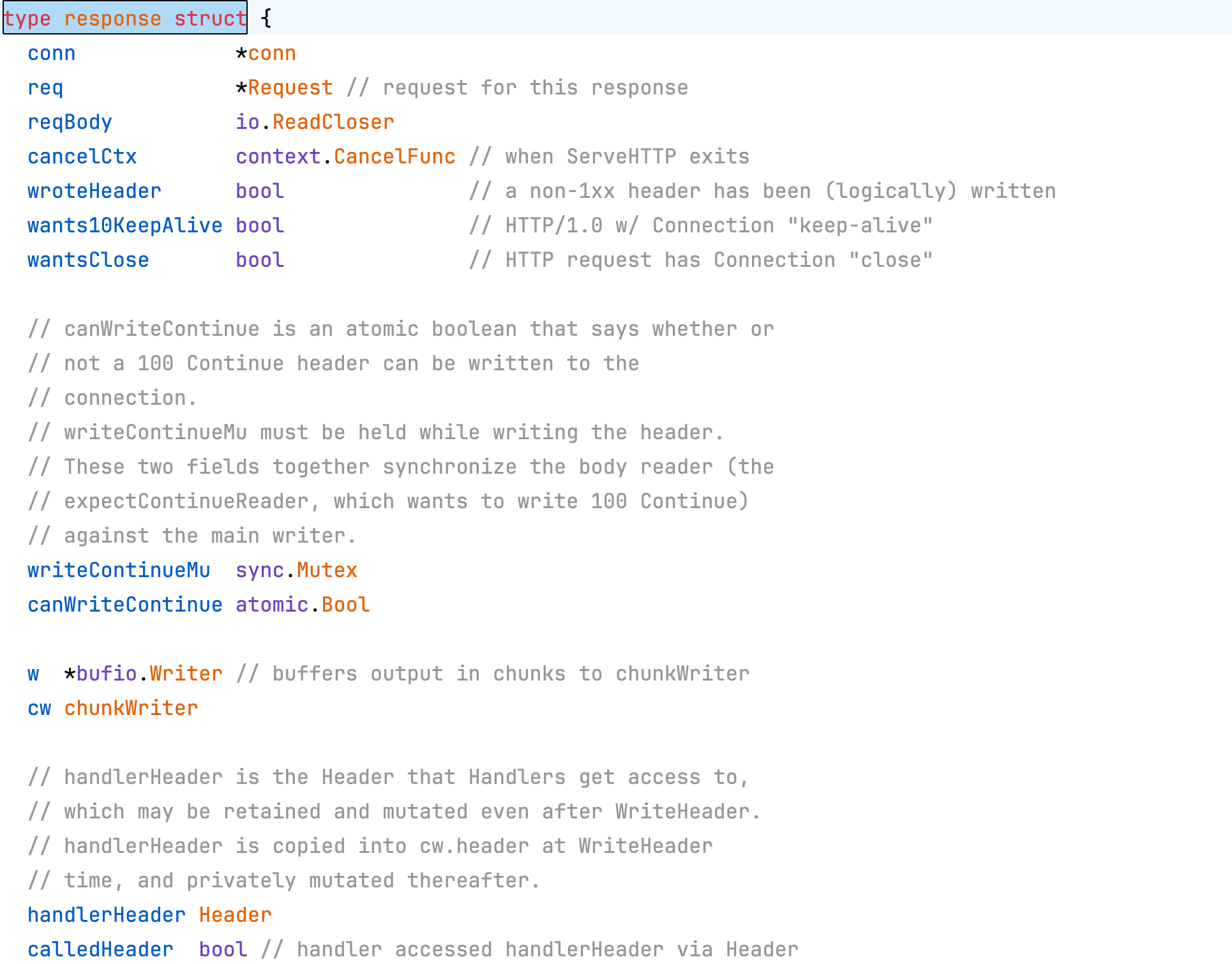Click the handlerHeader field name
The height and width of the screenshot is (964, 1232).
point(107,915)
